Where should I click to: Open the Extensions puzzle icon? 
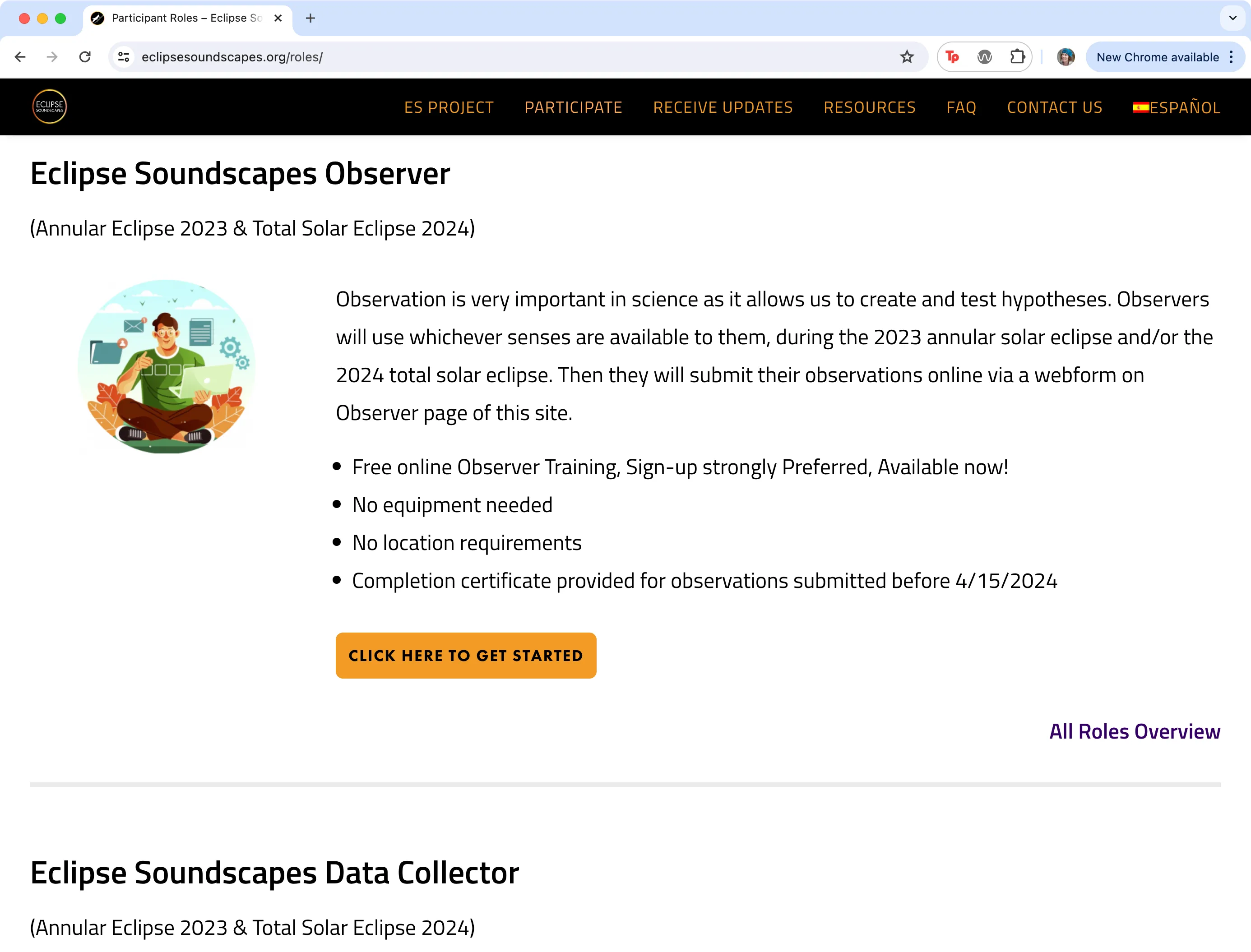click(x=1018, y=57)
